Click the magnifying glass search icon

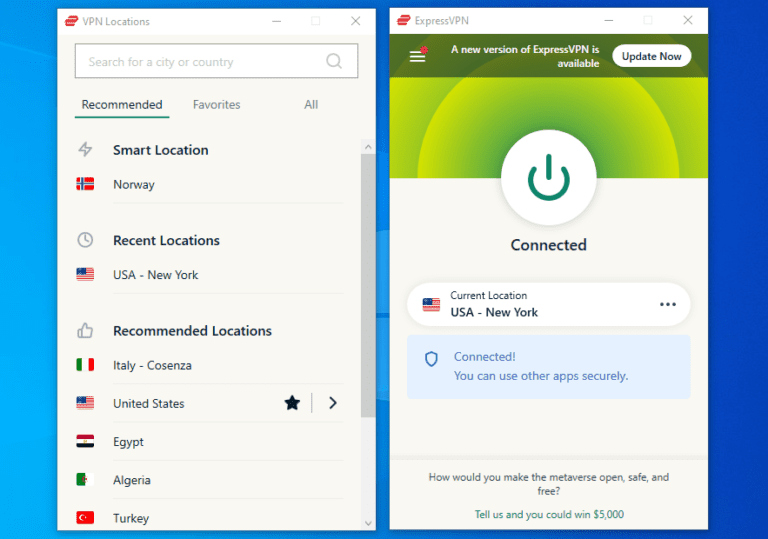click(x=334, y=61)
